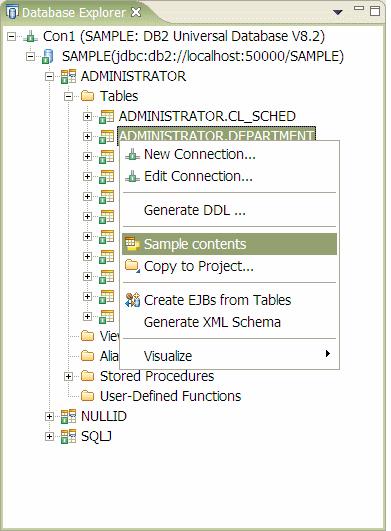Expand the ADMINISTRATOR.CL_SCHED table node

(x=87, y=116)
